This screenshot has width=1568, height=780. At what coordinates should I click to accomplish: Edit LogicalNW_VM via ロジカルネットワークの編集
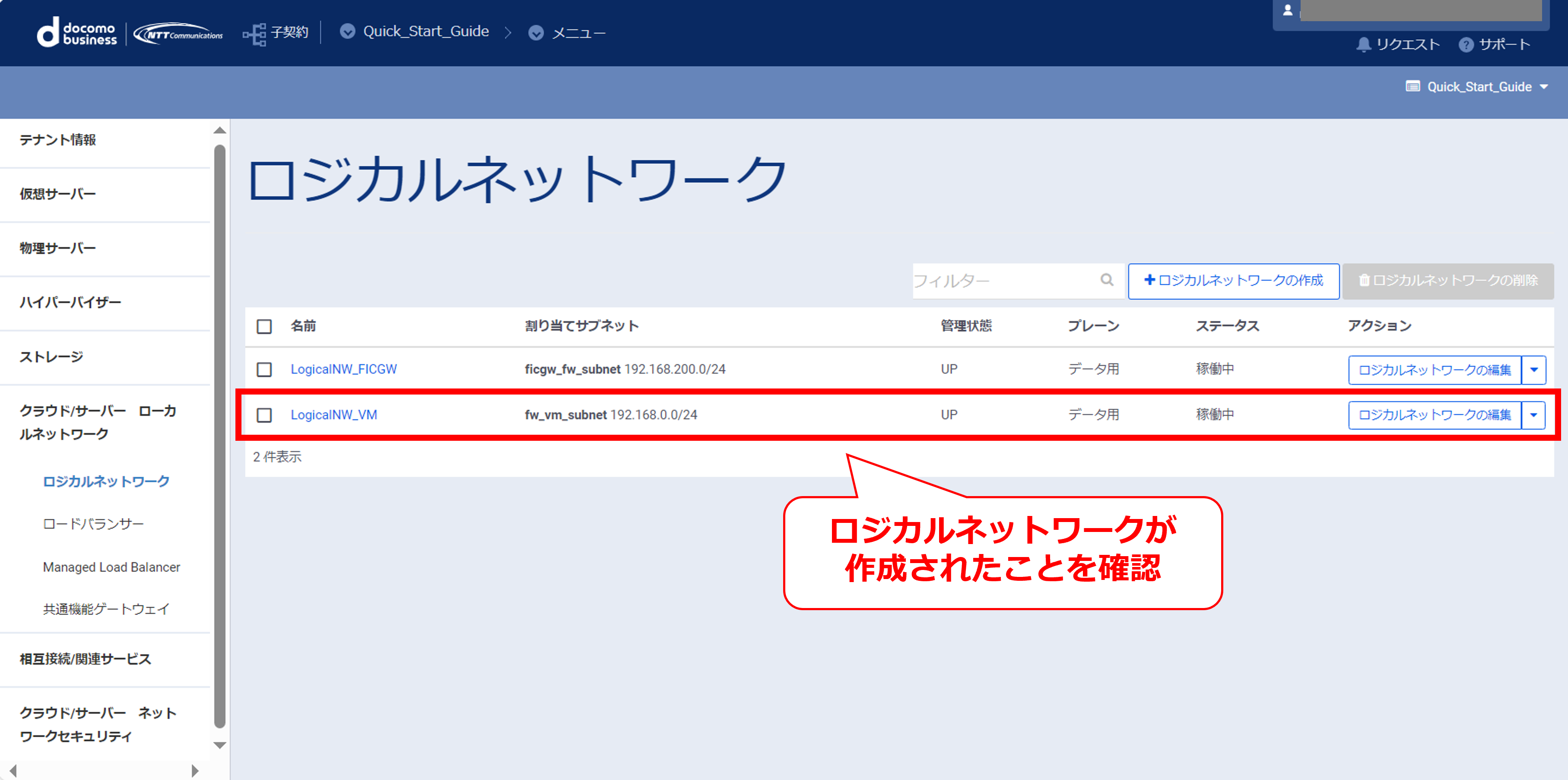(x=1435, y=415)
